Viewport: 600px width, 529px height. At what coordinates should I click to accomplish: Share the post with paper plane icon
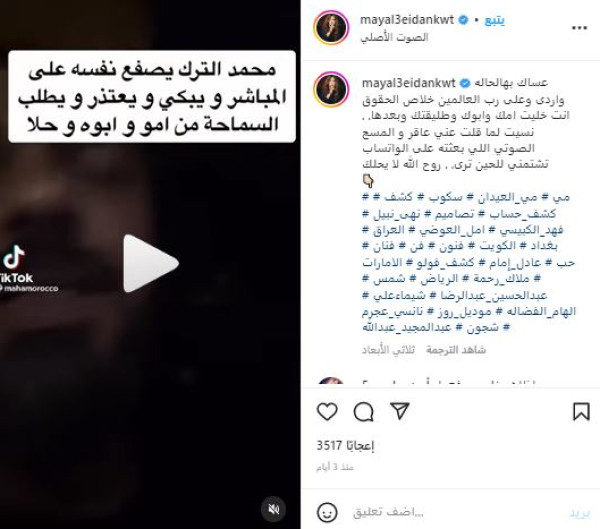pos(399,411)
